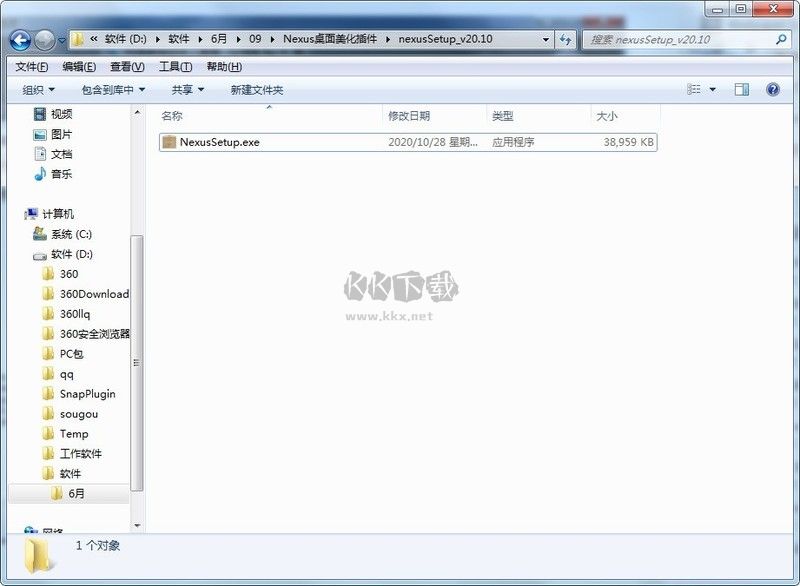Viewport: 800px width, 586px height.
Task: Open the 编辑(E) menu
Action: [79, 67]
